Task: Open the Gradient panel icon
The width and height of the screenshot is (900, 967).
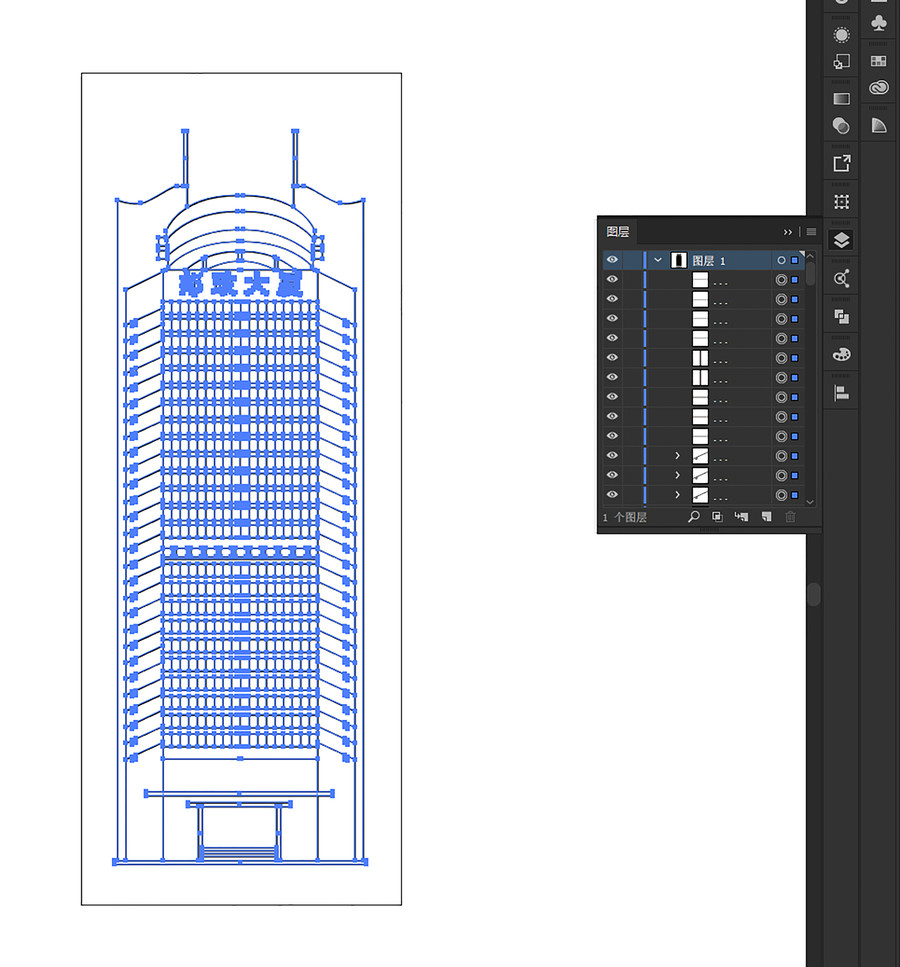Action: 841,99
